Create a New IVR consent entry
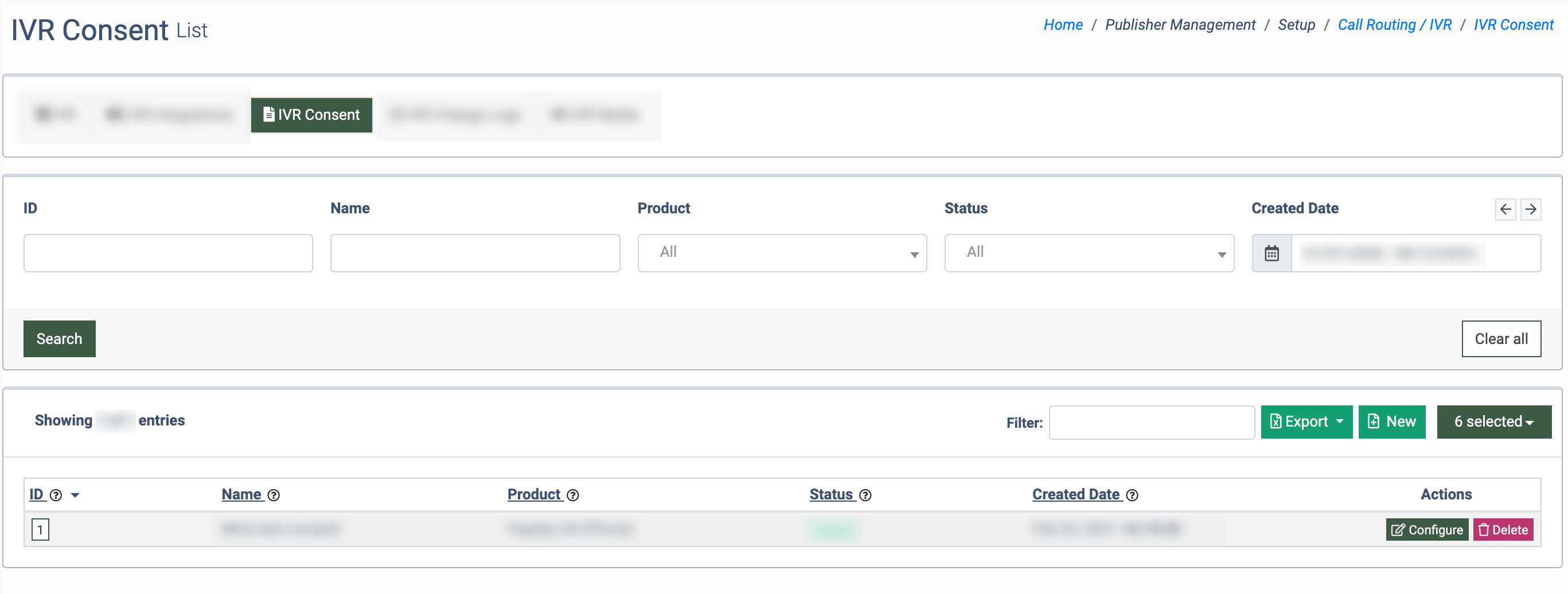This screenshot has height=594, width=1568. tap(1391, 422)
